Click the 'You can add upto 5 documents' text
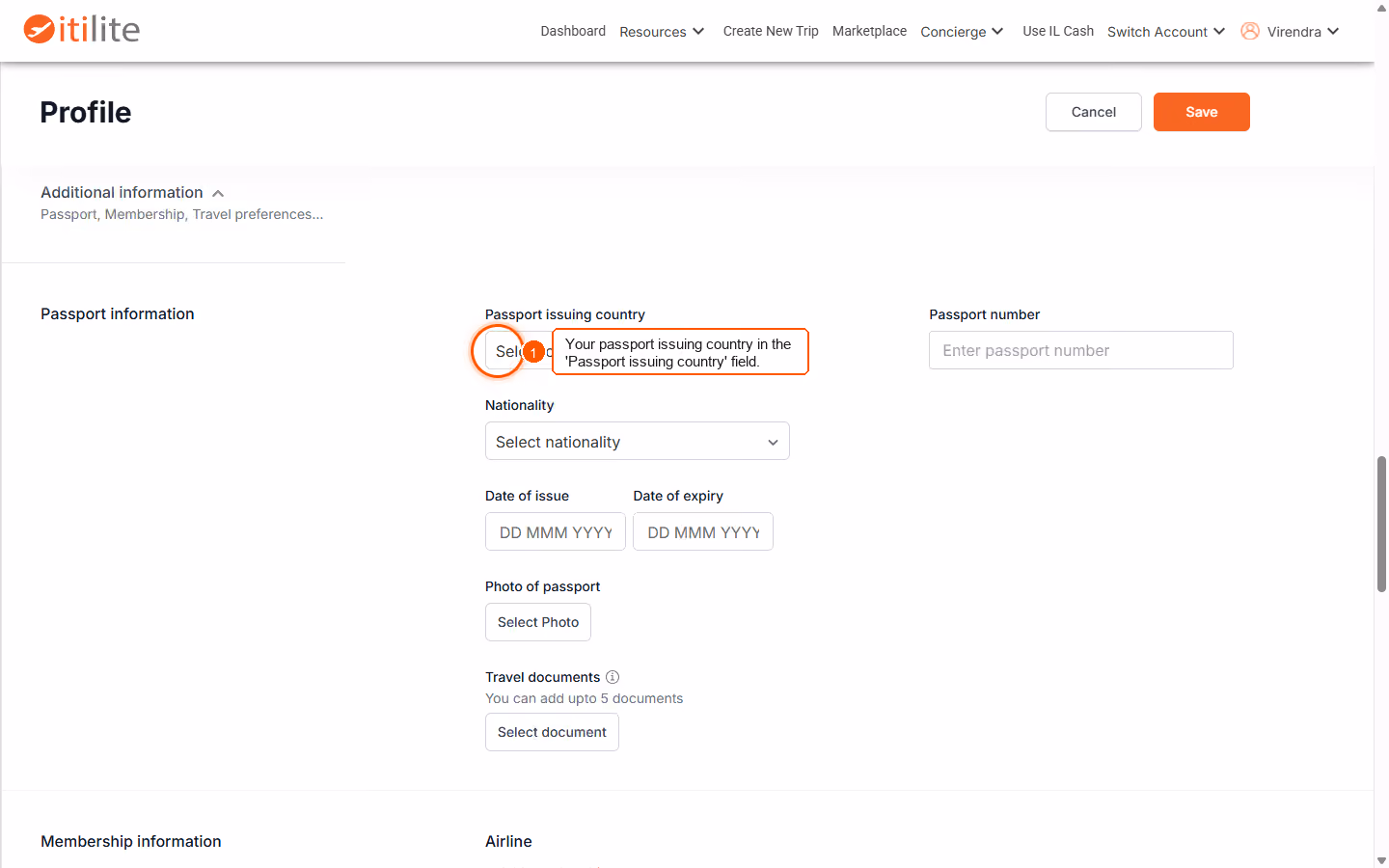 584,698
